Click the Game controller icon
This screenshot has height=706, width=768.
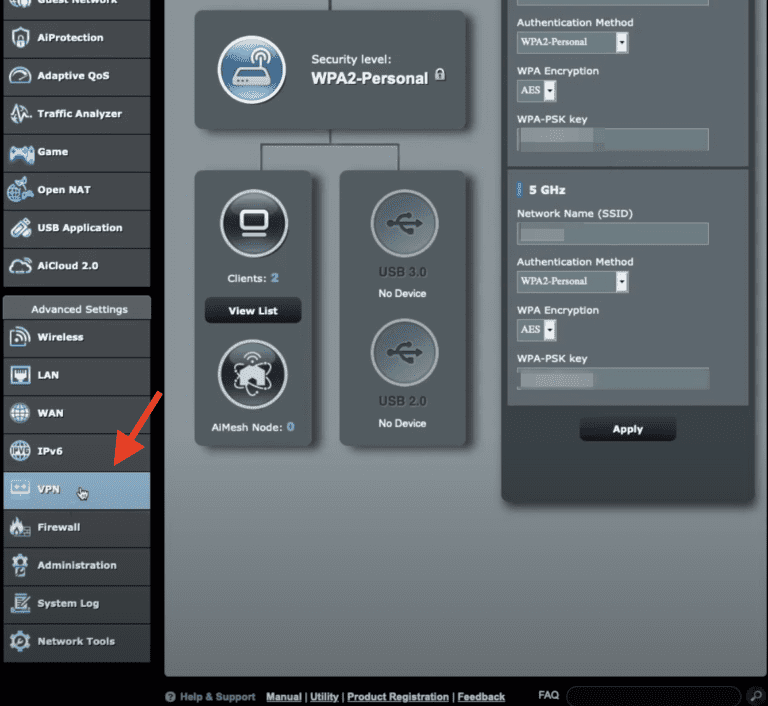(x=20, y=152)
